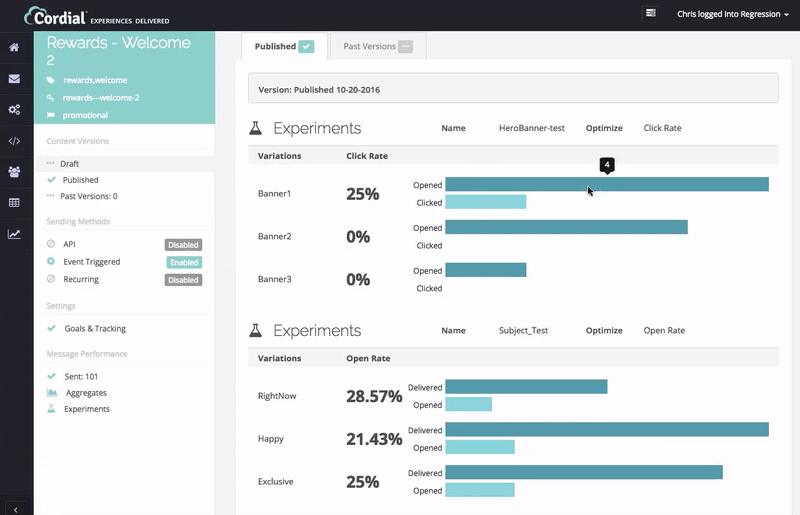Image resolution: width=800 pixels, height=515 pixels.
Task: Open the Goals & Tracking settings link
Action: coord(94,328)
